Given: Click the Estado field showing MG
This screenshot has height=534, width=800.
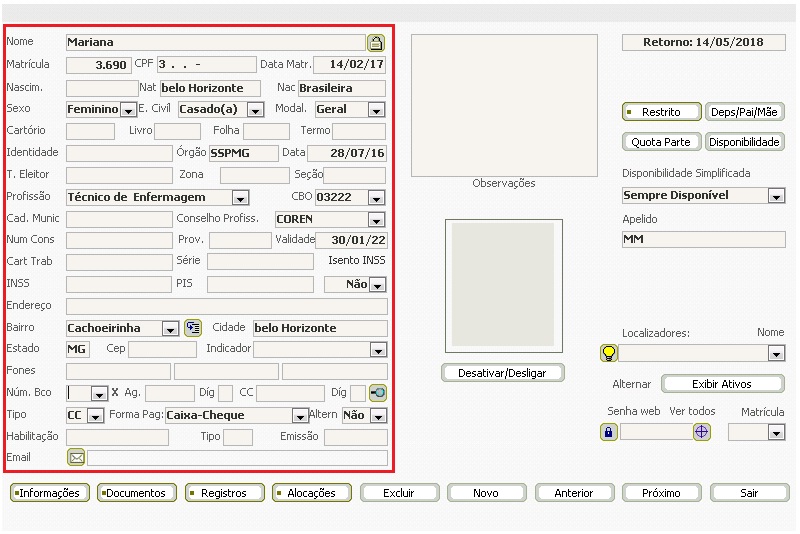Looking at the screenshot, I should tap(78, 349).
